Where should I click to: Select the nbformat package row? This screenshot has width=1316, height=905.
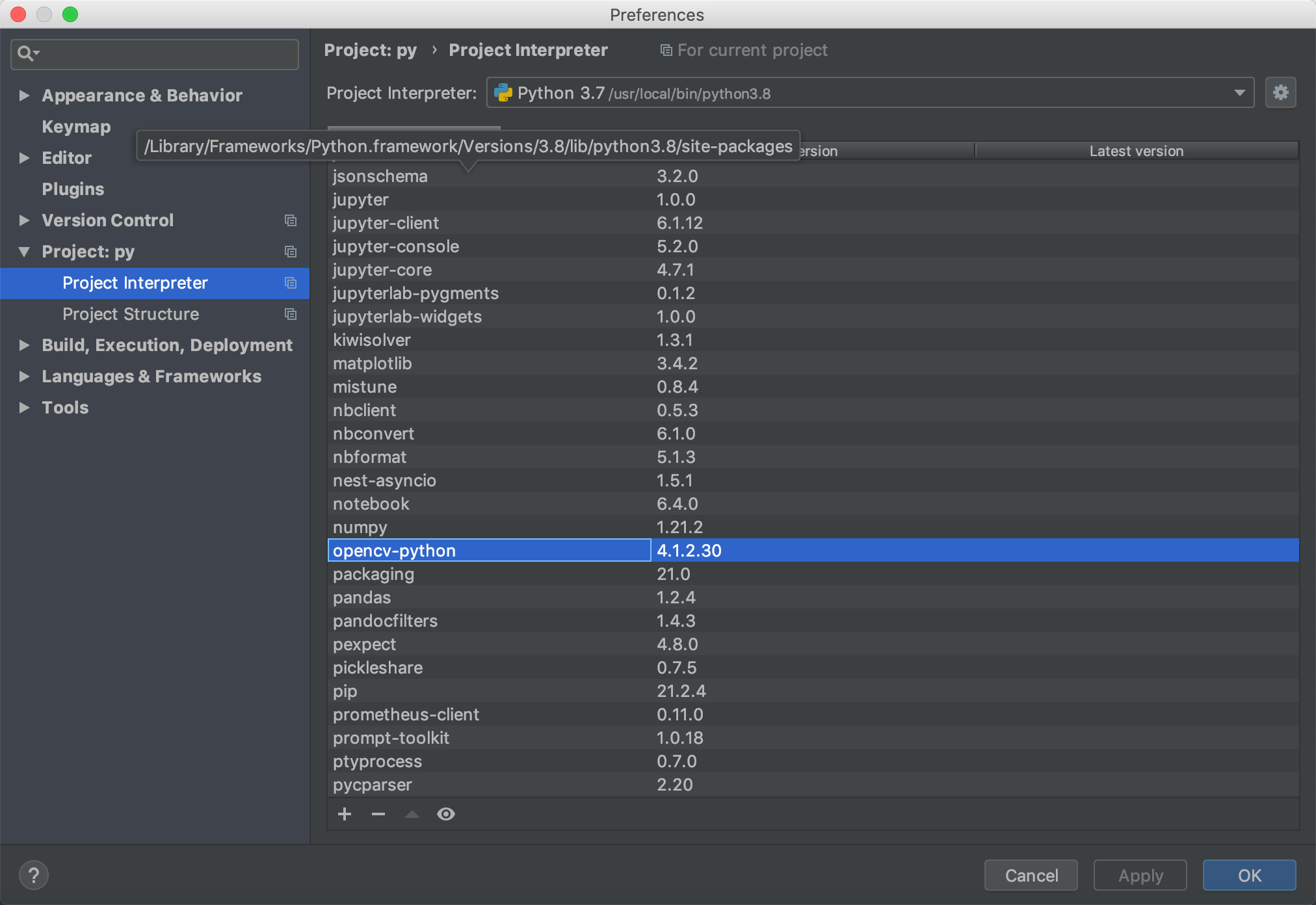813,457
